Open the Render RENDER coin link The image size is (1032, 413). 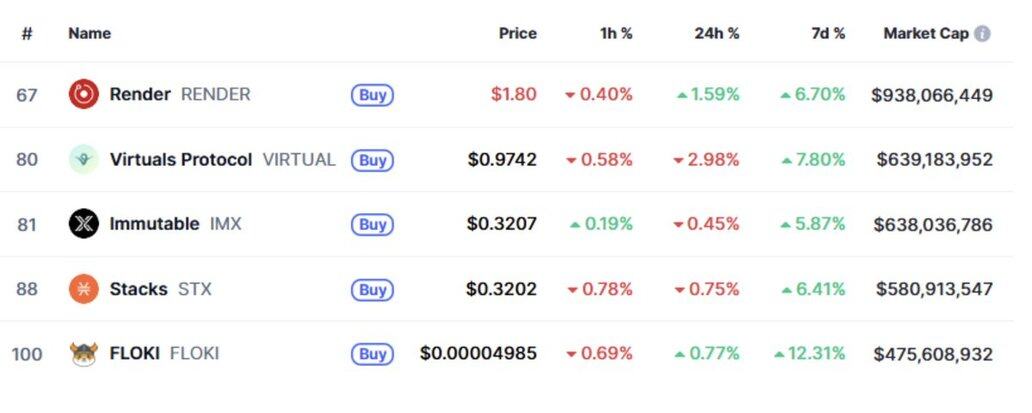[x=180, y=95]
